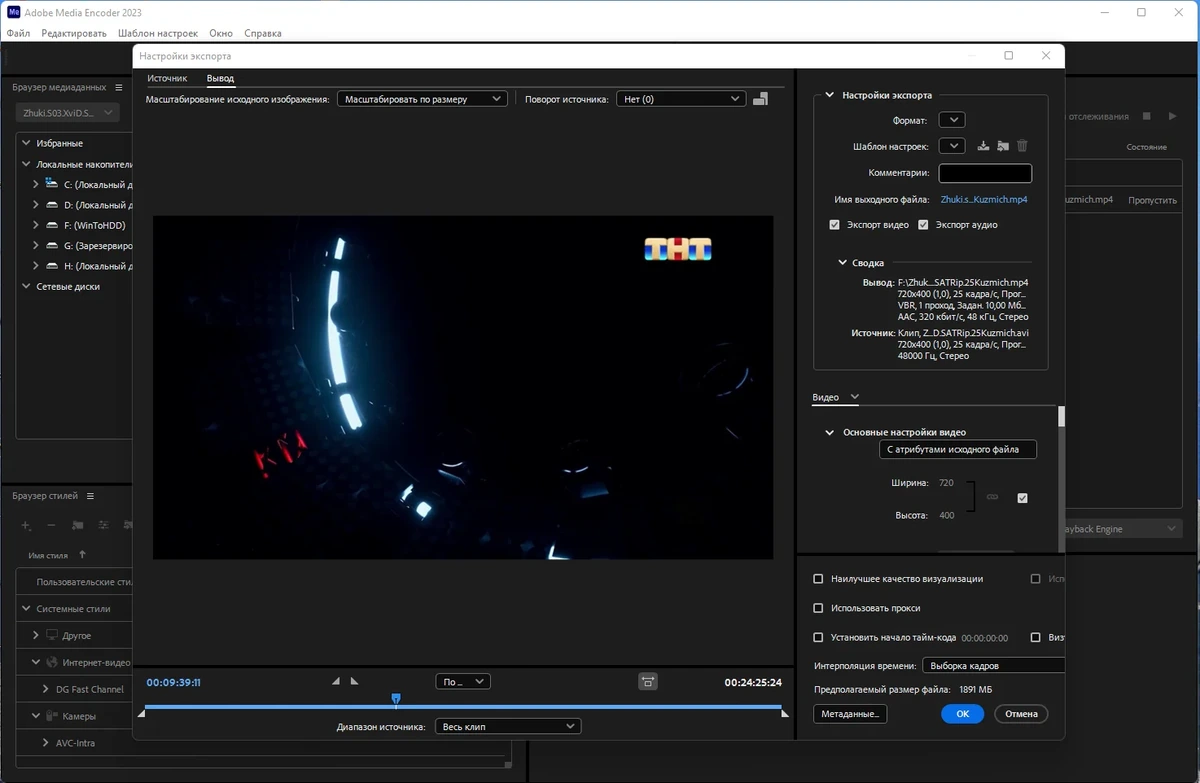Screen dimensions: 1200x783
Task: Open preset settings sliders icon in Браузер стилей
Action: click(103, 525)
